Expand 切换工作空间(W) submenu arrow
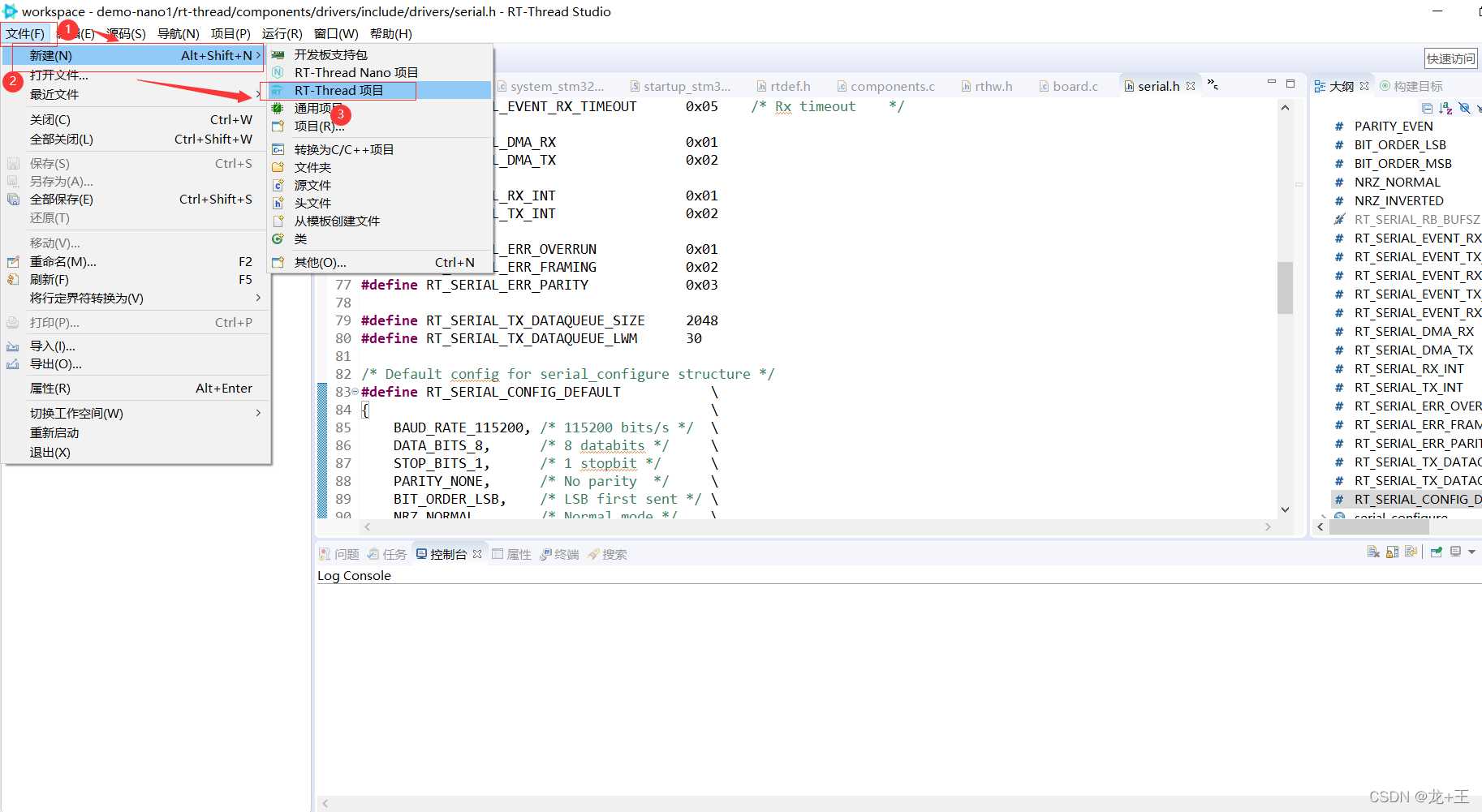The width and height of the screenshot is (1482, 812). pos(258,413)
